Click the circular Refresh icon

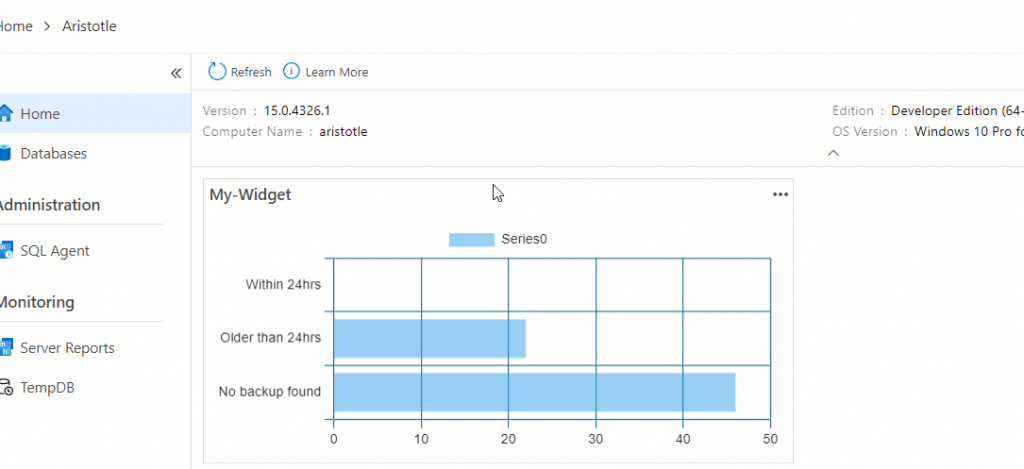tap(217, 71)
